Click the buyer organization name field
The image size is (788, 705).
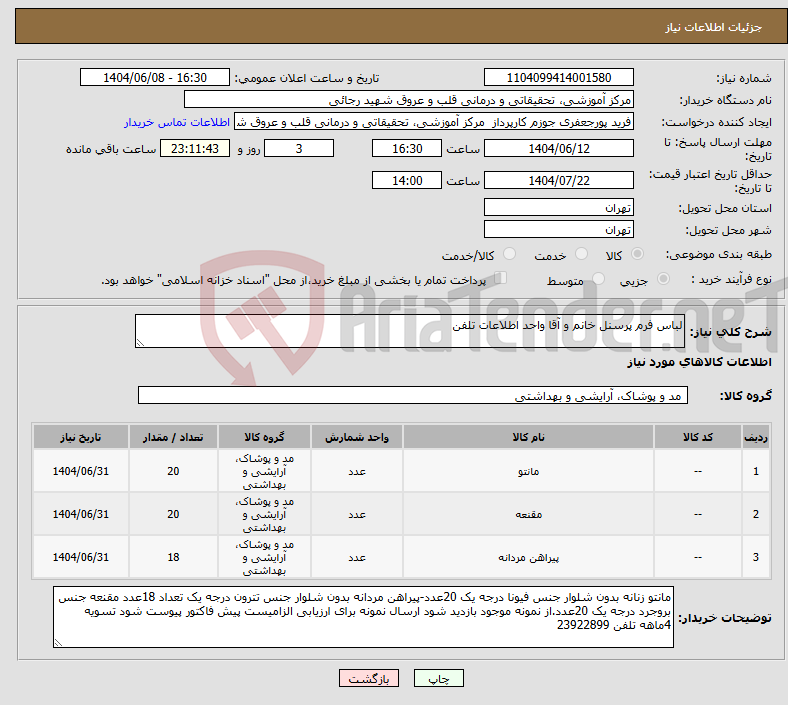[409, 99]
